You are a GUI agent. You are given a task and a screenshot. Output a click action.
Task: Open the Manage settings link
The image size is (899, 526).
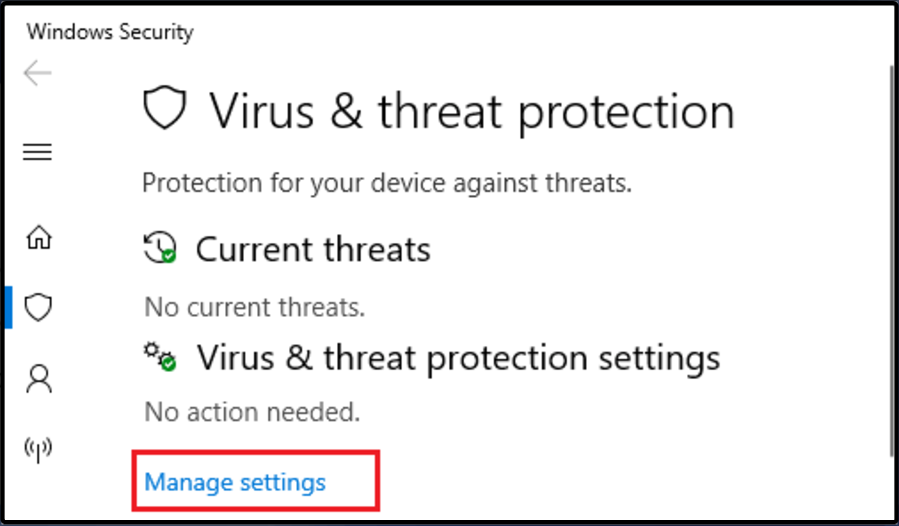tap(235, 482)
